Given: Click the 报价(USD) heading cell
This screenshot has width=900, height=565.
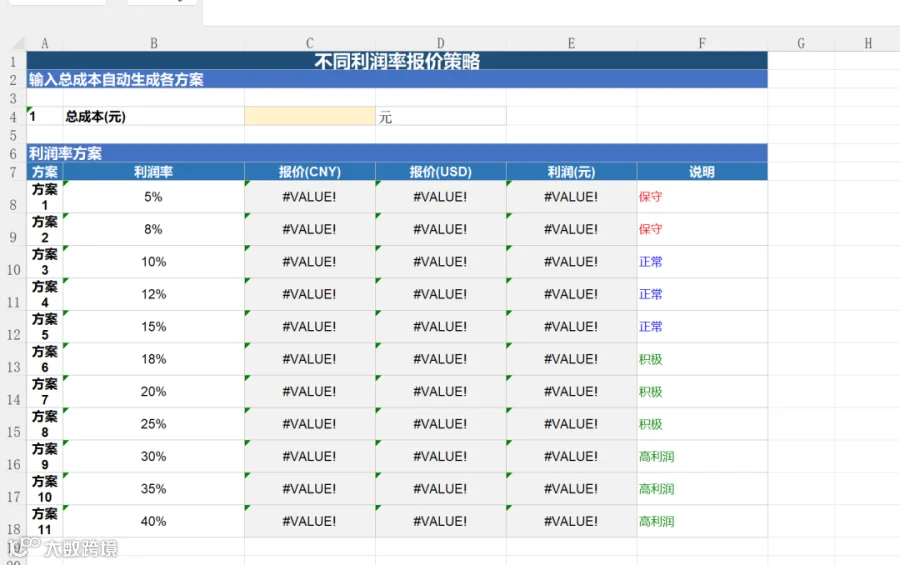Looking at the screenshot, I should coord(440,172).
